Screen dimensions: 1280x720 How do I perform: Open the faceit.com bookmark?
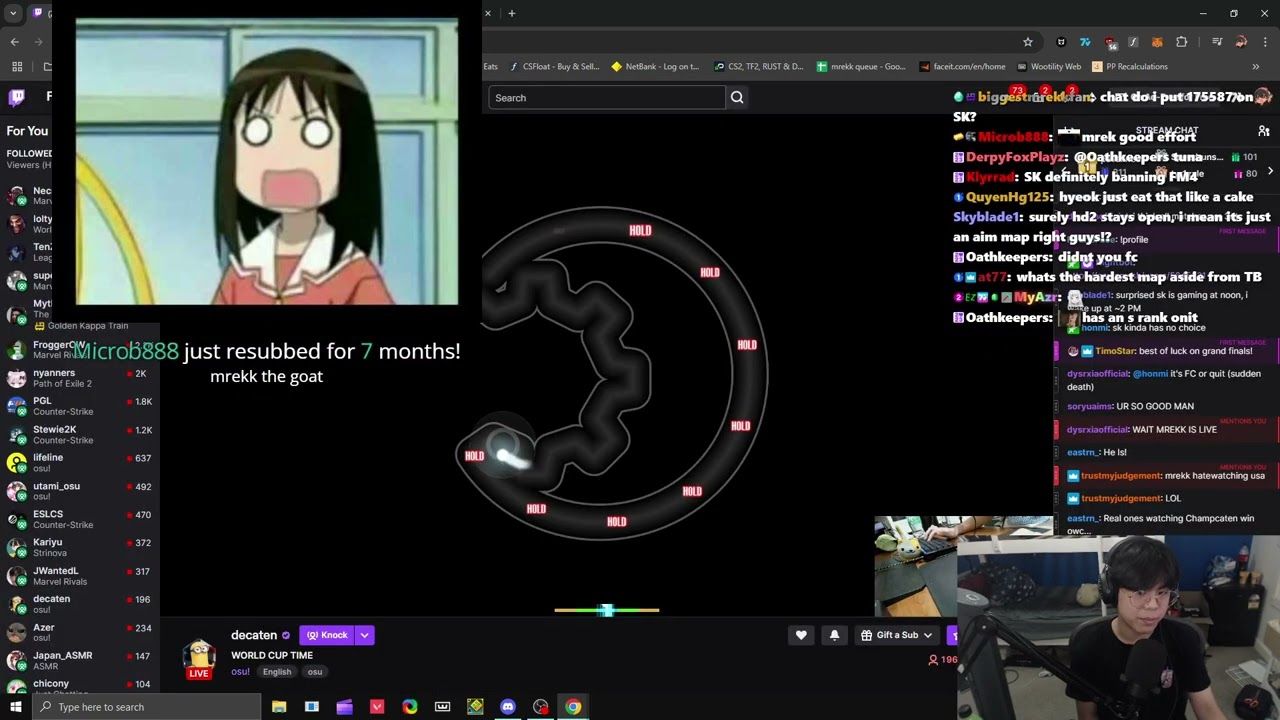962,67
